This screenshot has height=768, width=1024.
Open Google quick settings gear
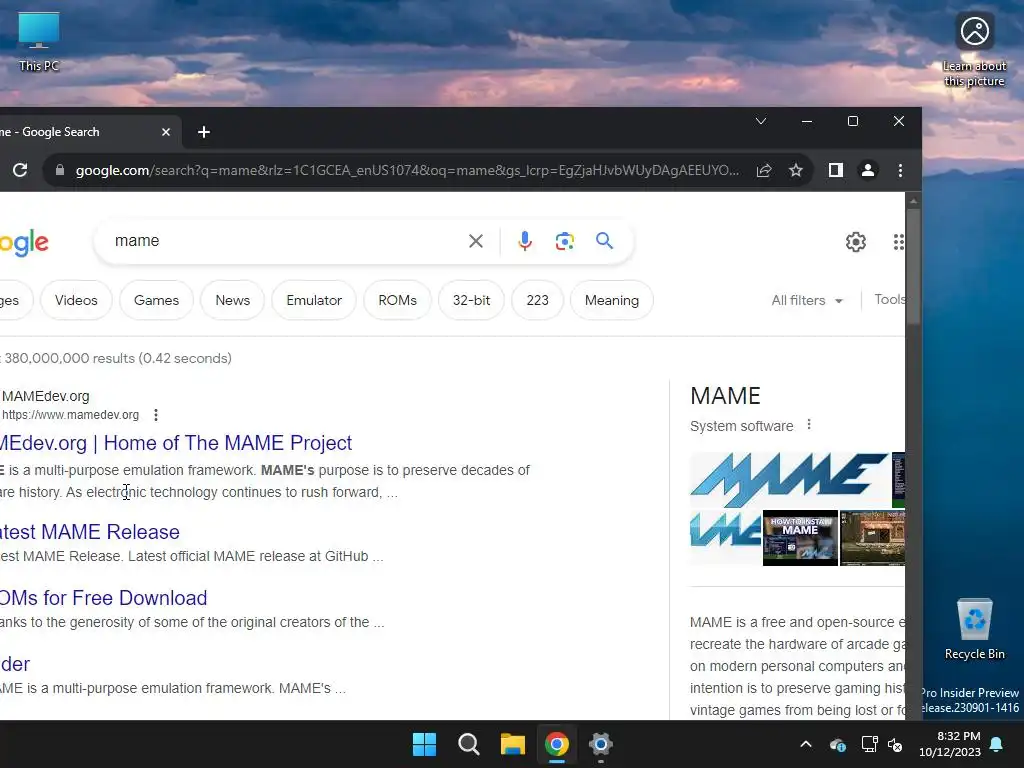coord(856,242)
